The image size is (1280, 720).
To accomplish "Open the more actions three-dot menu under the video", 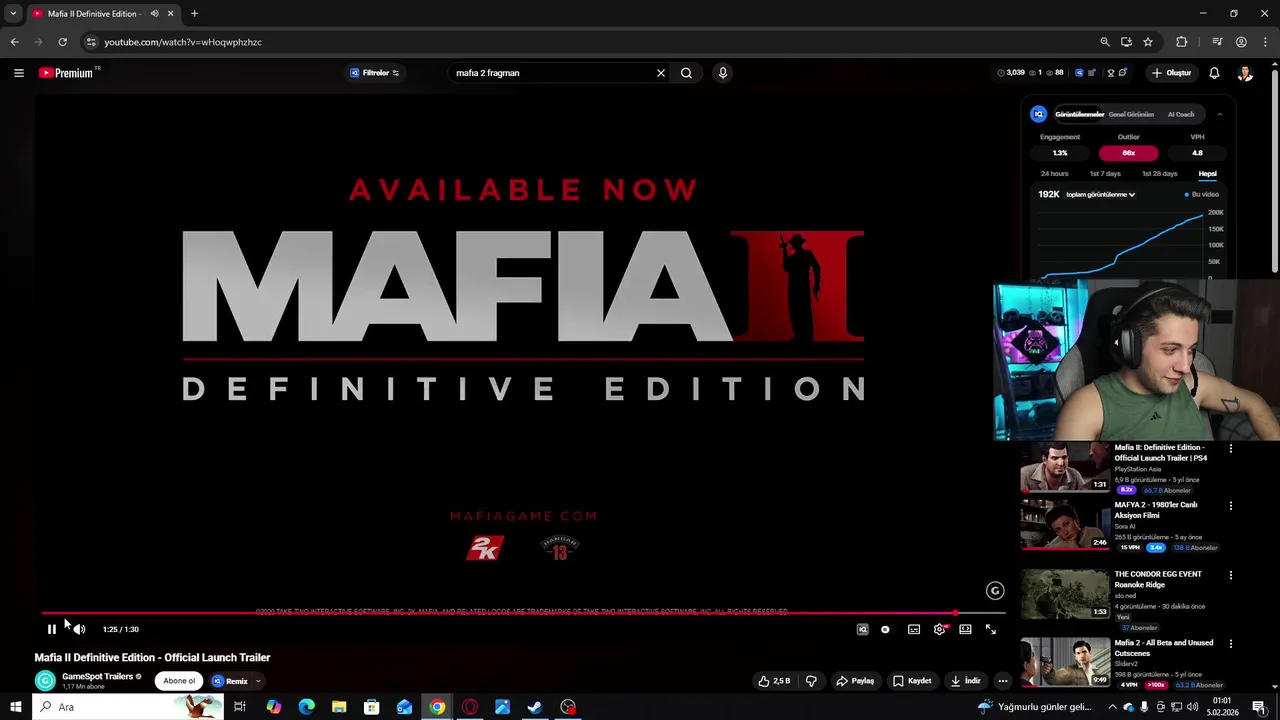I will [x=1002, y=681].
